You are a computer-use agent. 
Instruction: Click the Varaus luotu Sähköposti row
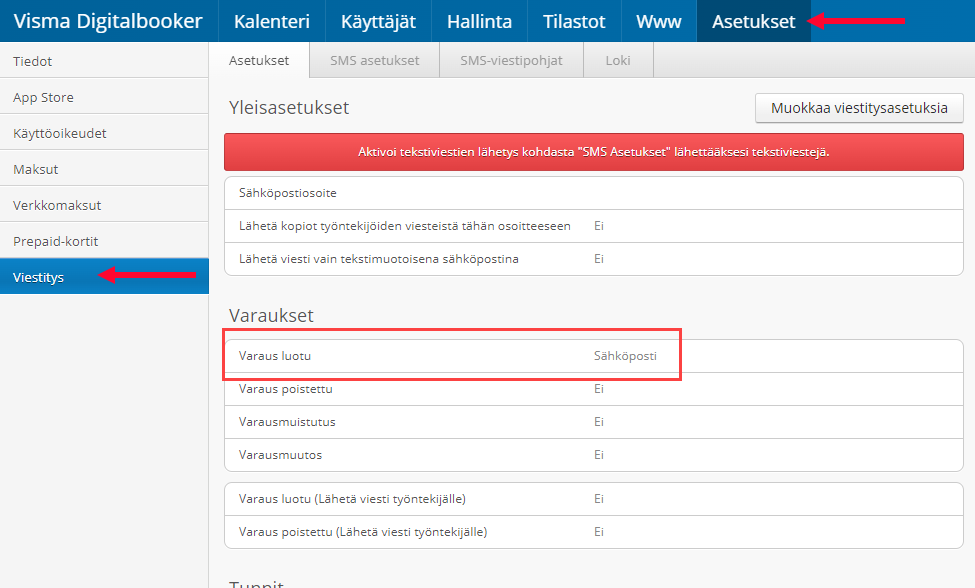point(450,356)
